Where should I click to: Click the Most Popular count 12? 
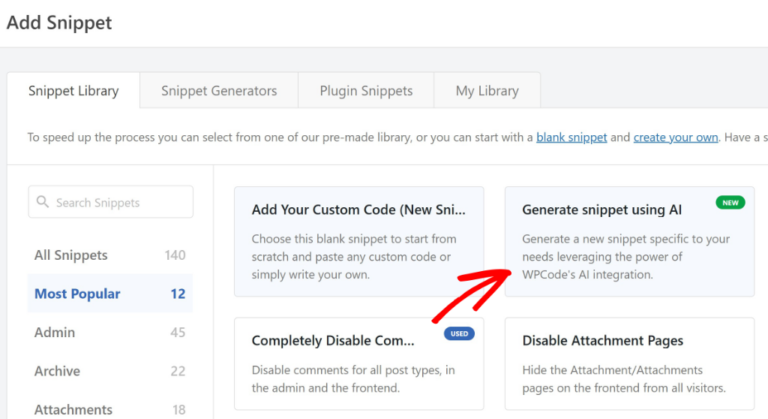[178, 294]
